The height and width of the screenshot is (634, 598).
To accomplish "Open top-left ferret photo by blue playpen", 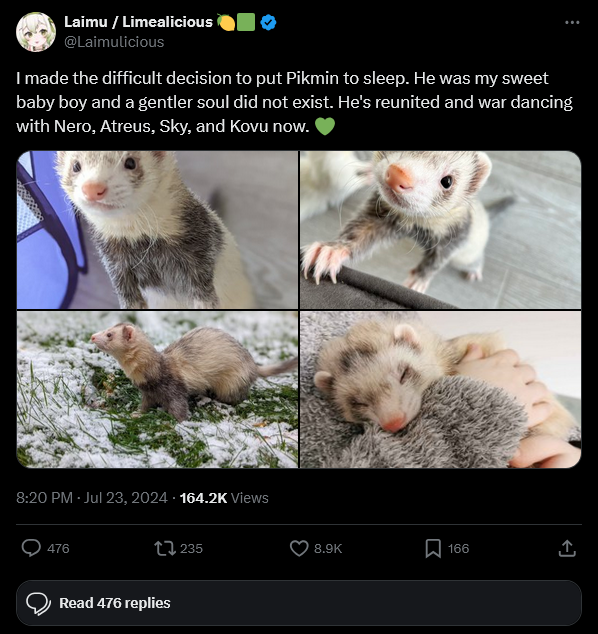I will tap(157, 230).
